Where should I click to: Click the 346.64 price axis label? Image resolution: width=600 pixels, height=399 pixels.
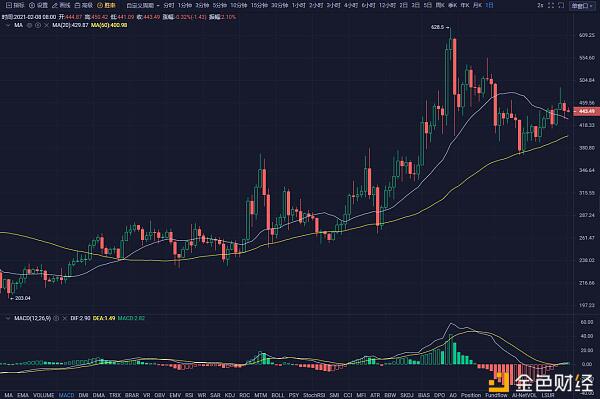coord(587,170)
